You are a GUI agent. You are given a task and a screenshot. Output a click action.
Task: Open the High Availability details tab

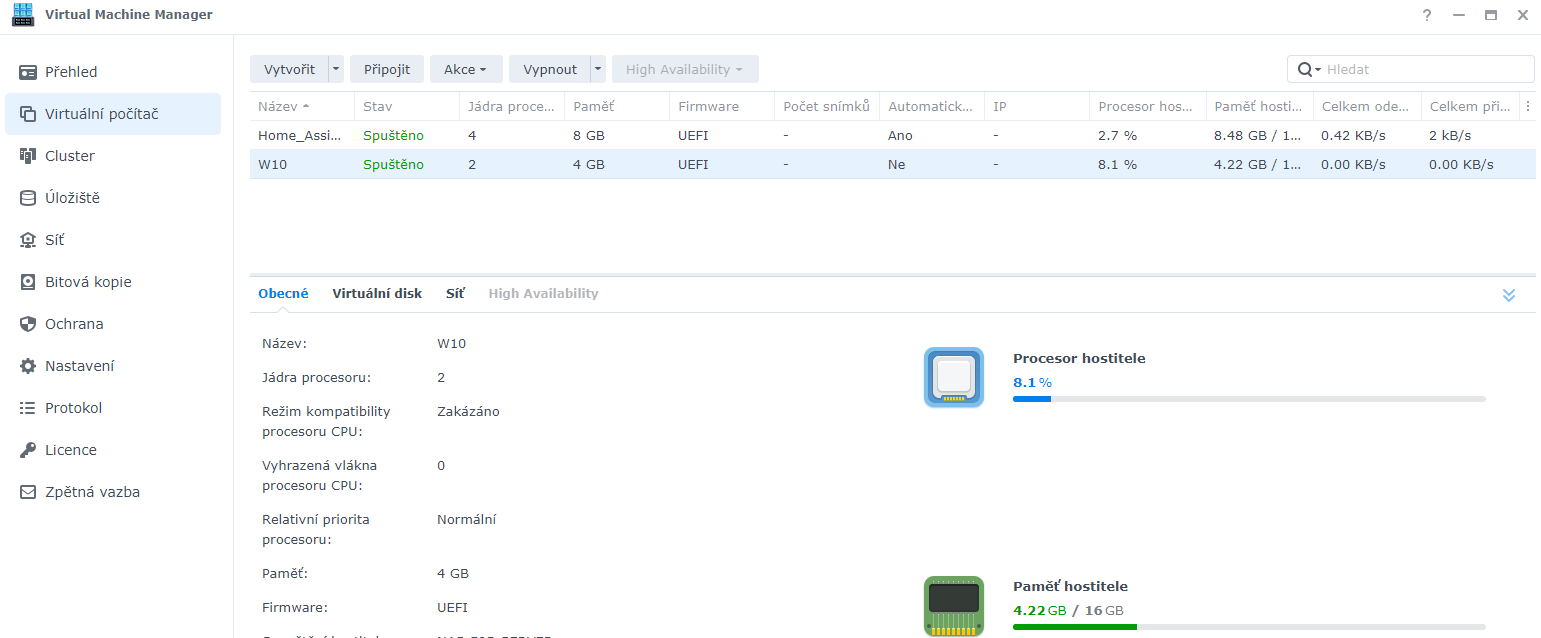pyautogui.click(x=543, y=294)
